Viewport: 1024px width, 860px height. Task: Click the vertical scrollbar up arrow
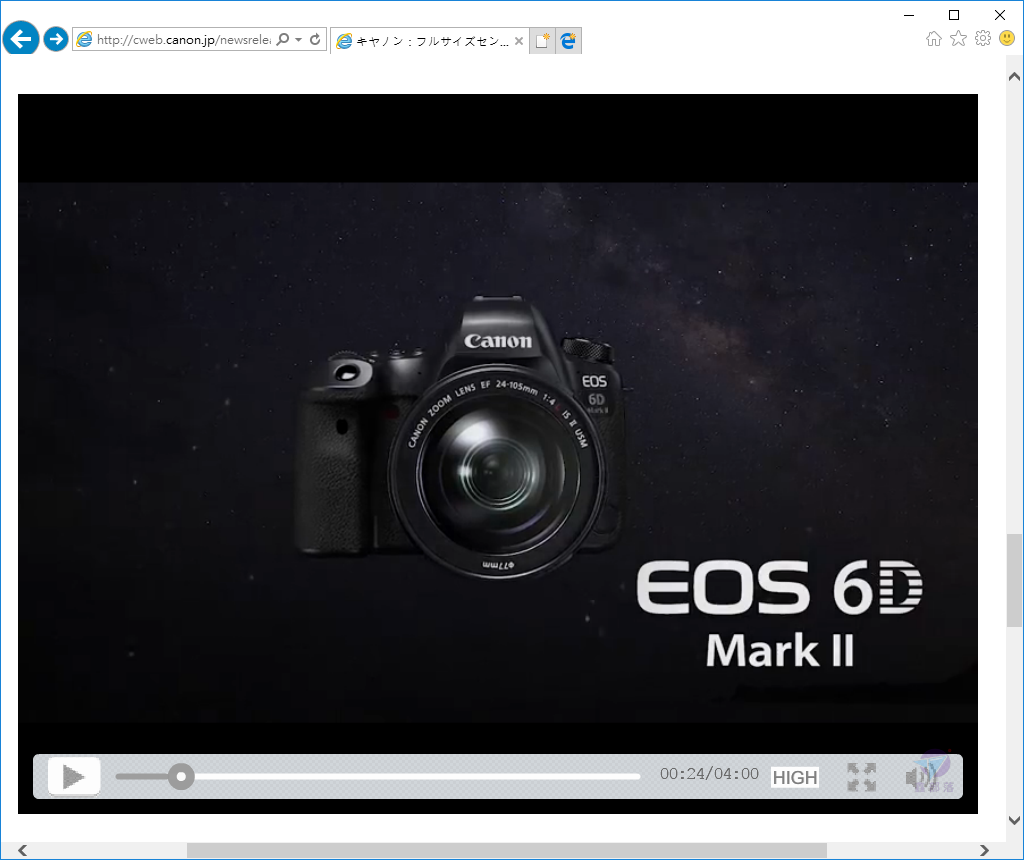(1014, 77)
